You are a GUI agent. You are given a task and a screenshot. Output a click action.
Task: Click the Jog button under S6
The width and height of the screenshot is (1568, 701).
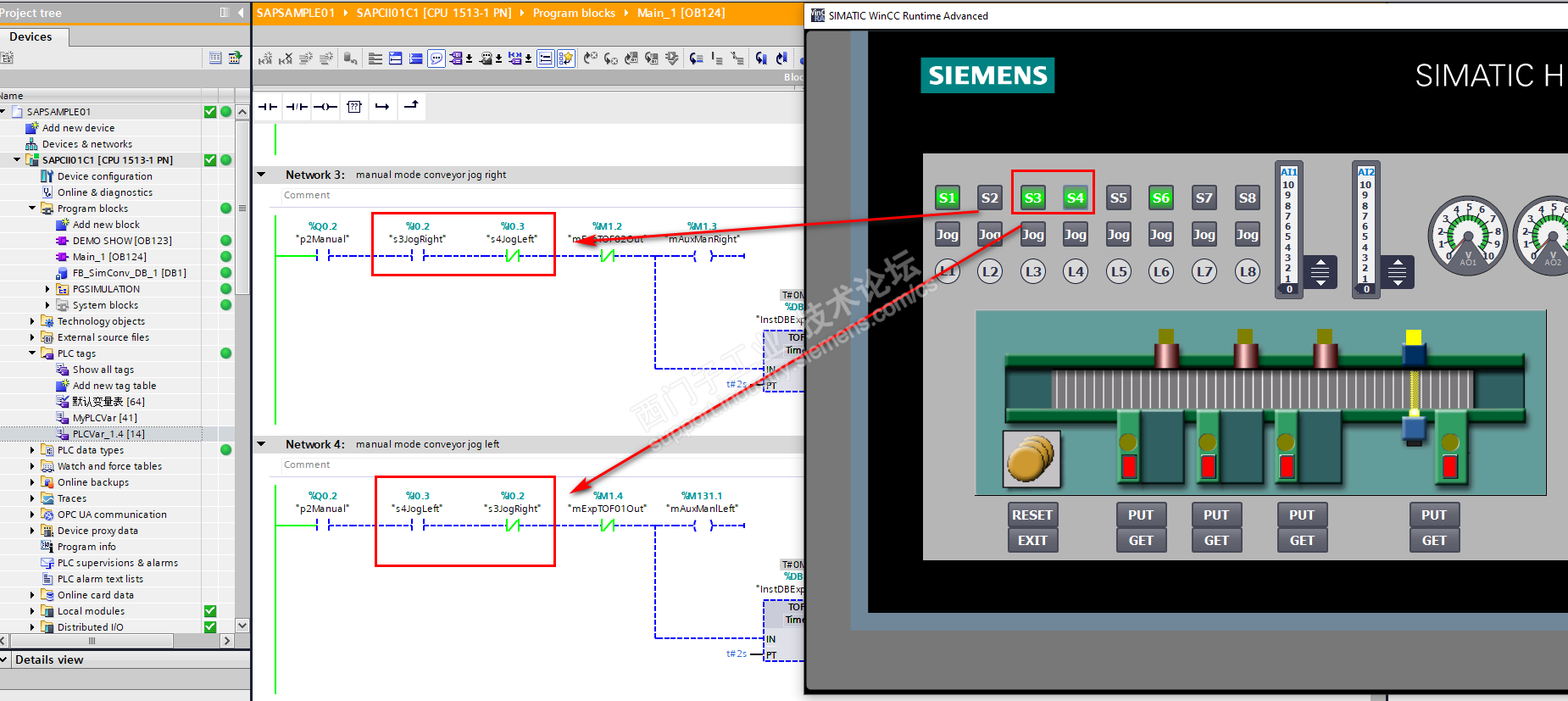click(1161, 235)
